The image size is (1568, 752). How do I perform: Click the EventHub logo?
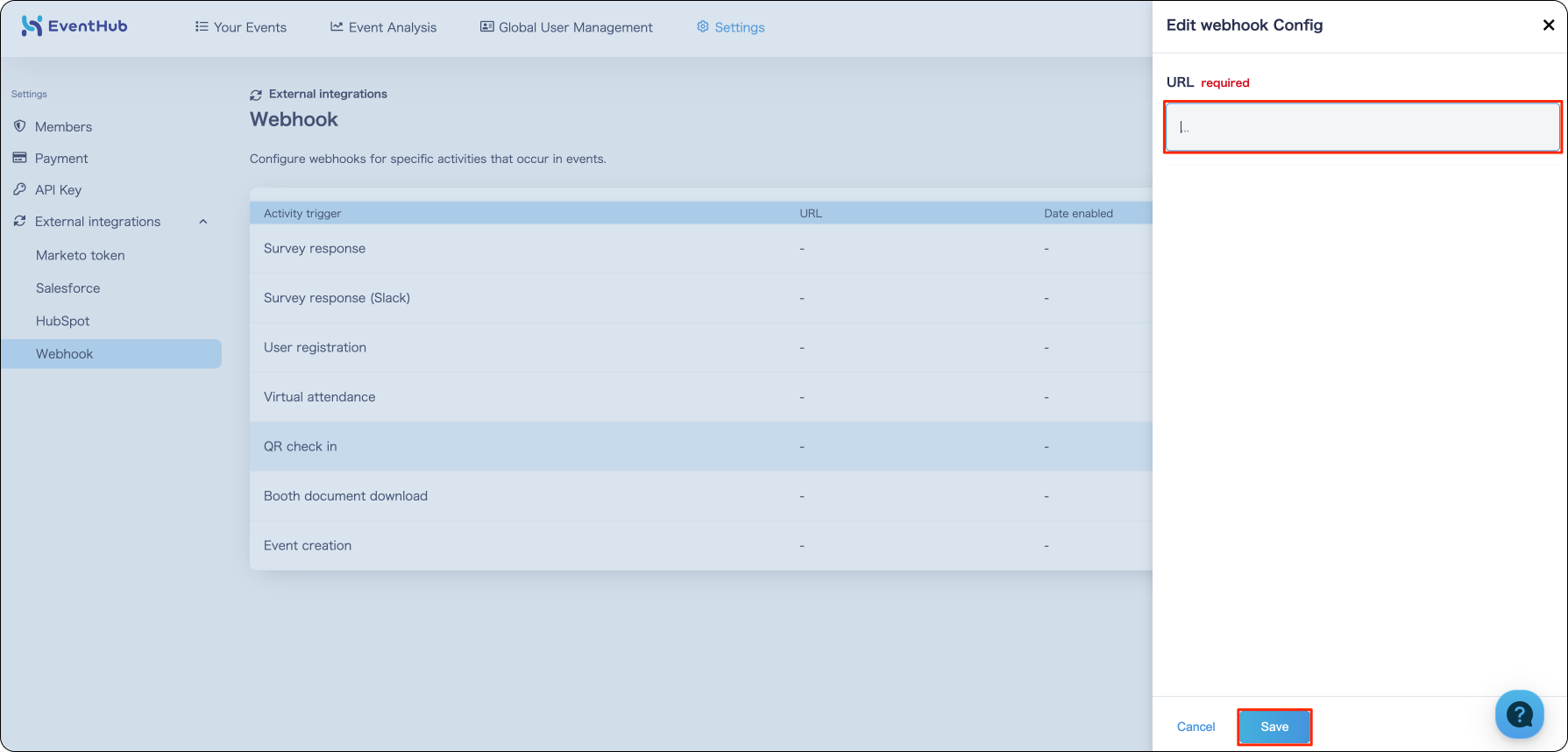click(x=74, y=26)
